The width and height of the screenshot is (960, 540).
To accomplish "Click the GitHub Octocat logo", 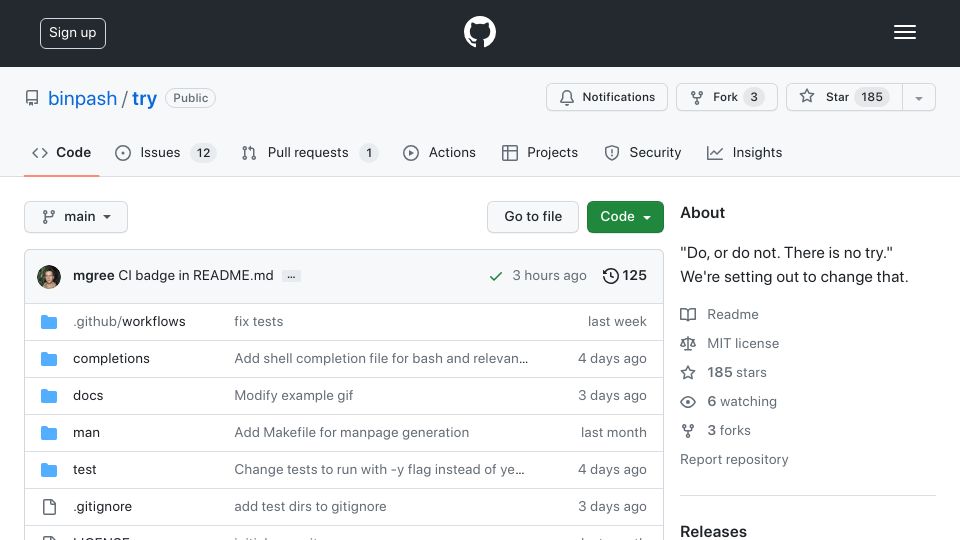I will click(479, 32).
